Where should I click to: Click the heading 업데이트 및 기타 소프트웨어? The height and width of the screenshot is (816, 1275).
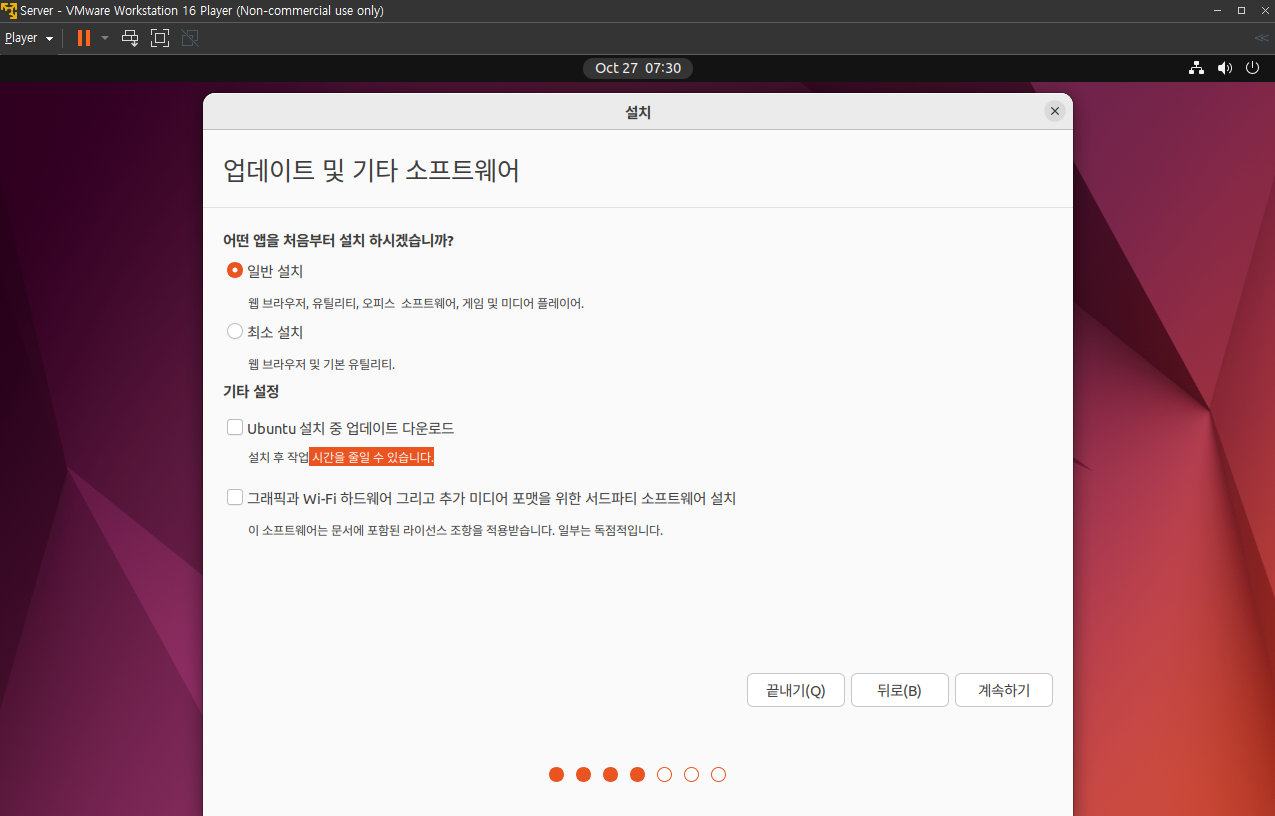click(x=371, y=170)
